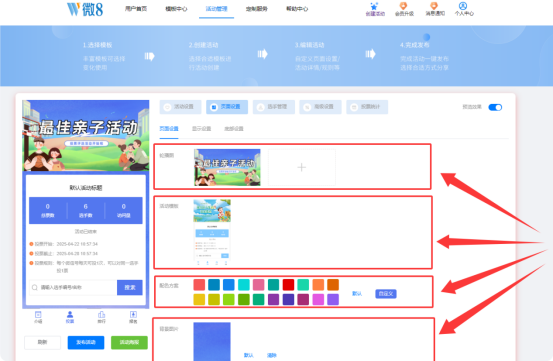Pick the coral red color swatch
553x361 pixels.
pos(199,284)
